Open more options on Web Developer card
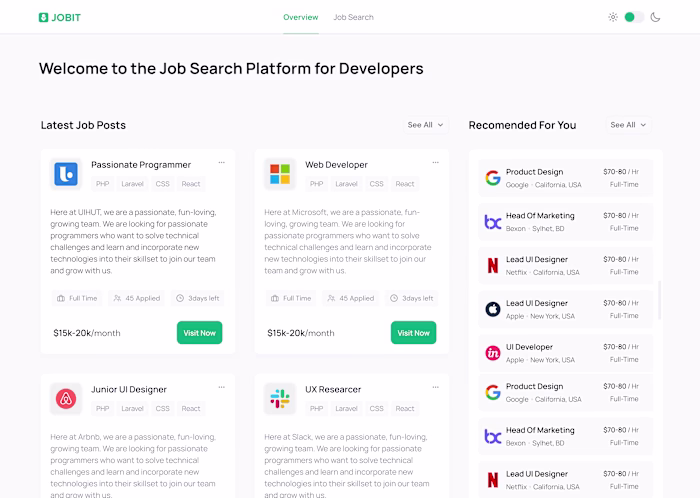700x498 pixels. (x=435, y=162)
